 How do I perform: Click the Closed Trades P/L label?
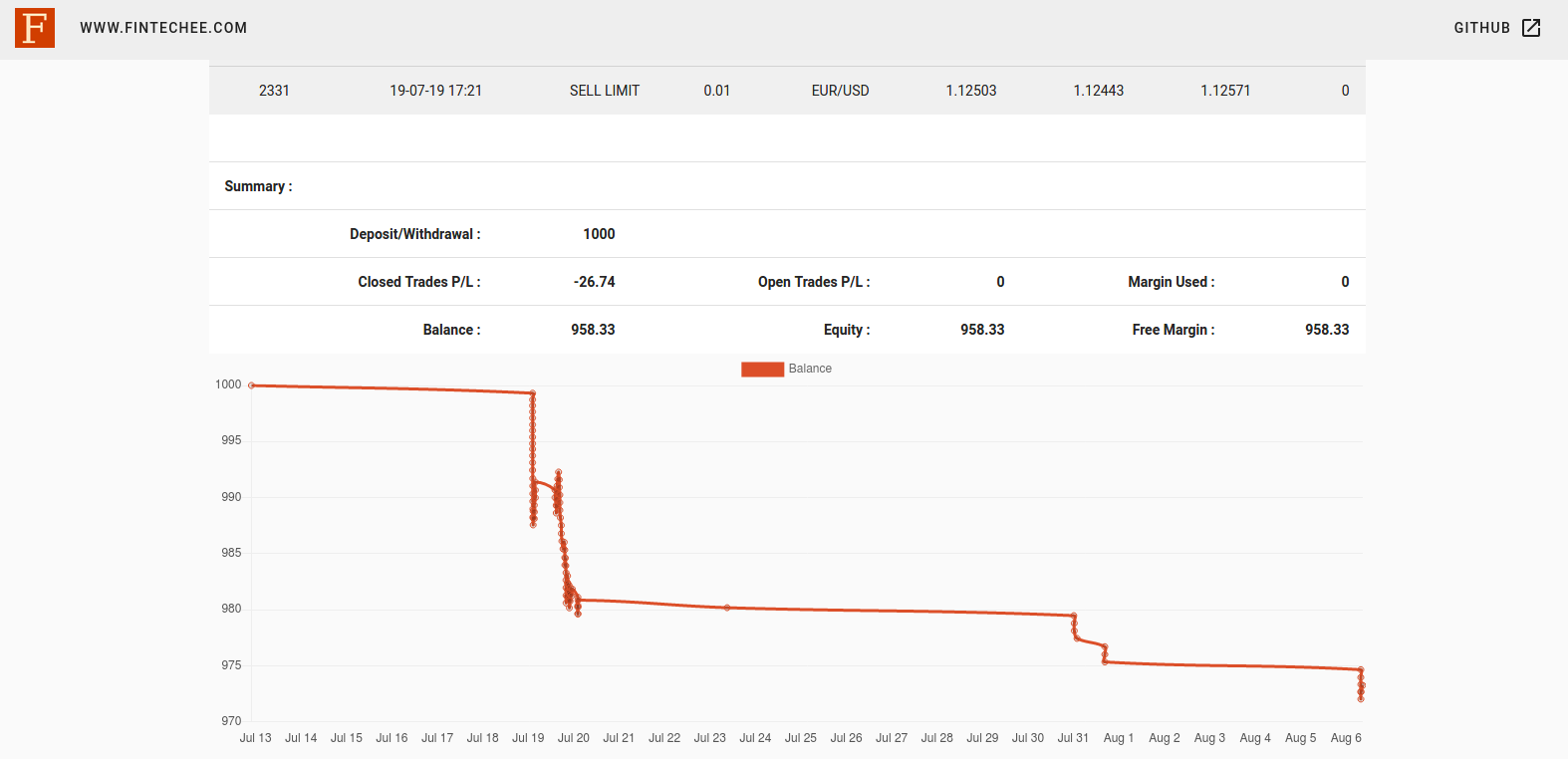(419, 282)
